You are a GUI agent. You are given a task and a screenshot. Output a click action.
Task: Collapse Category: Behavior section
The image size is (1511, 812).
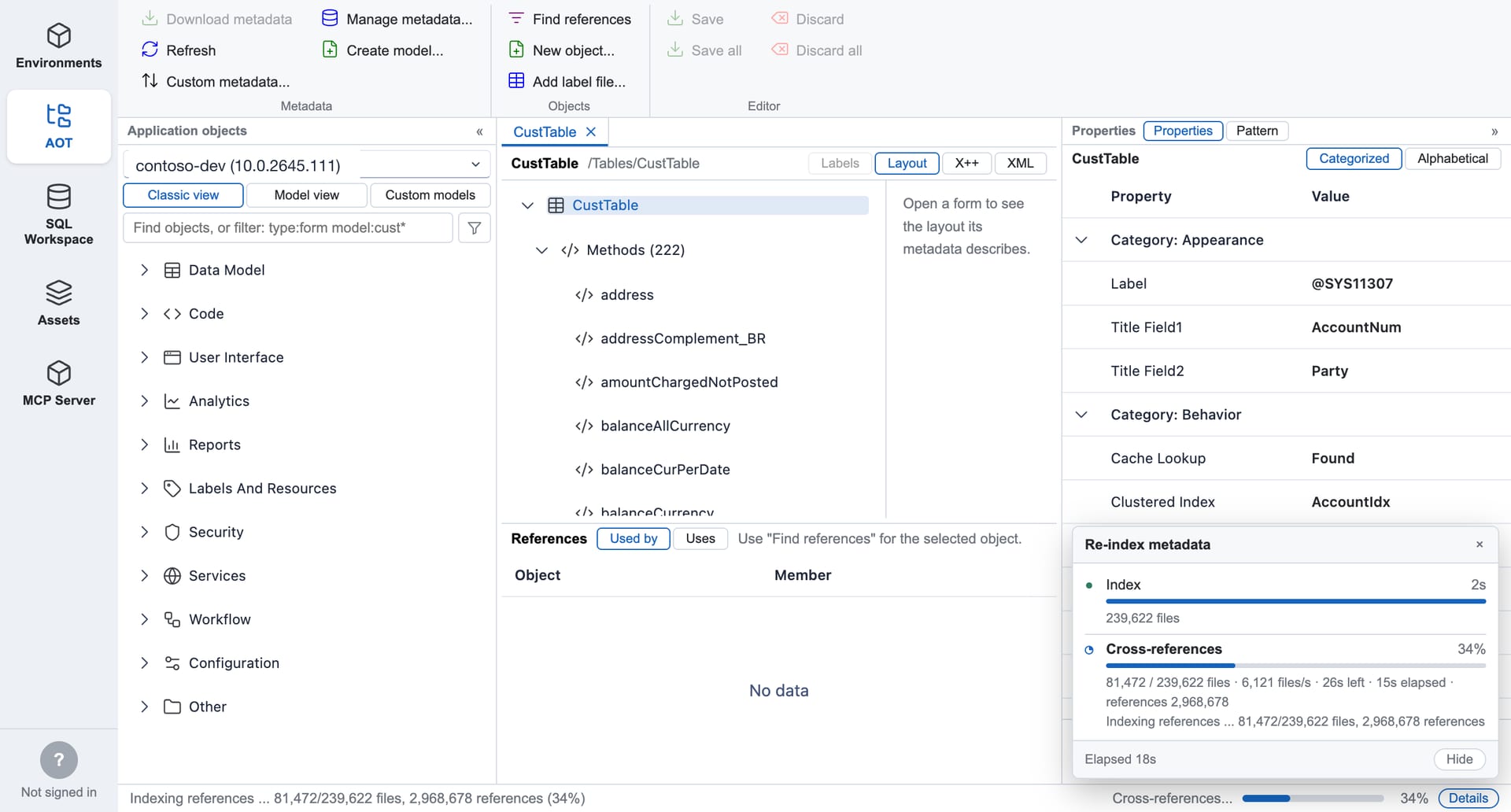pyautogui.click(x=1082, y=415)
